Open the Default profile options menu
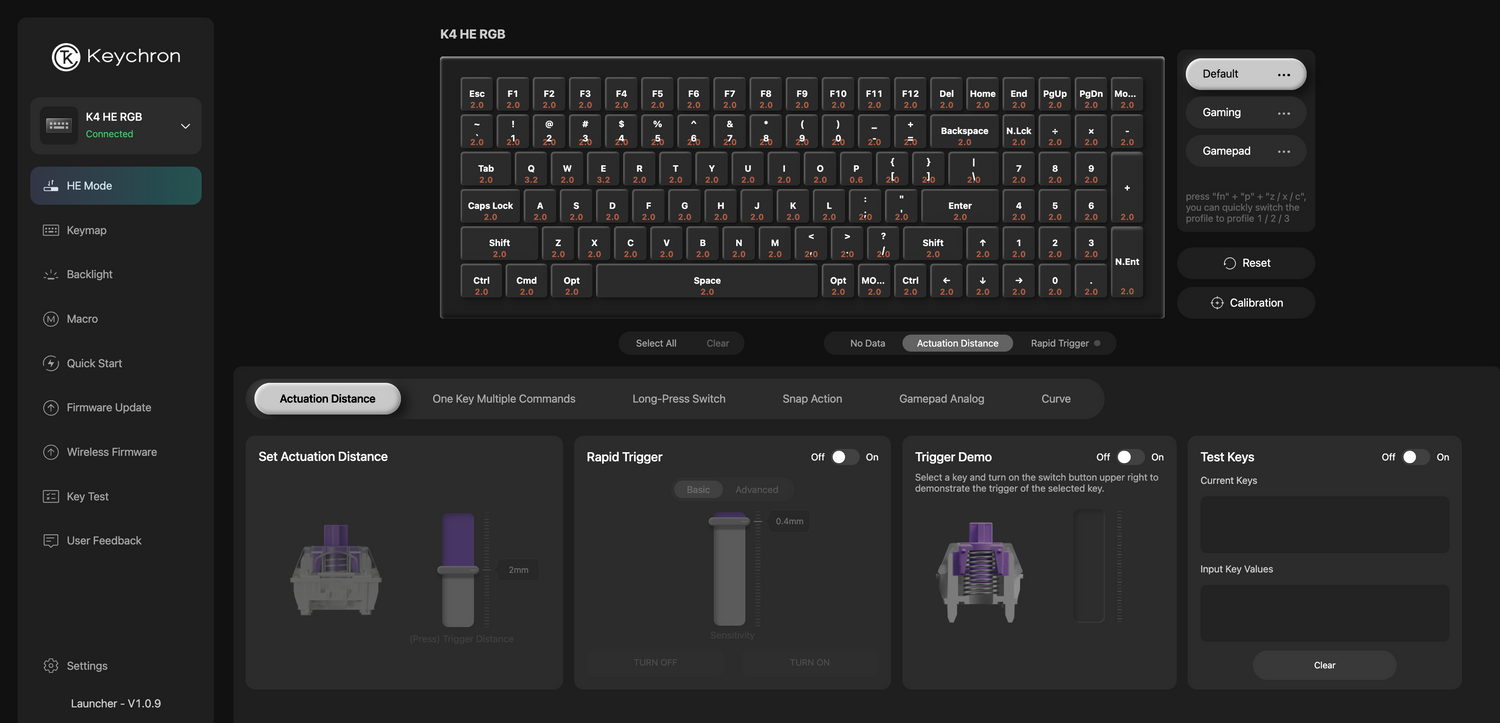The image size is (1500, 723). 1284,74
